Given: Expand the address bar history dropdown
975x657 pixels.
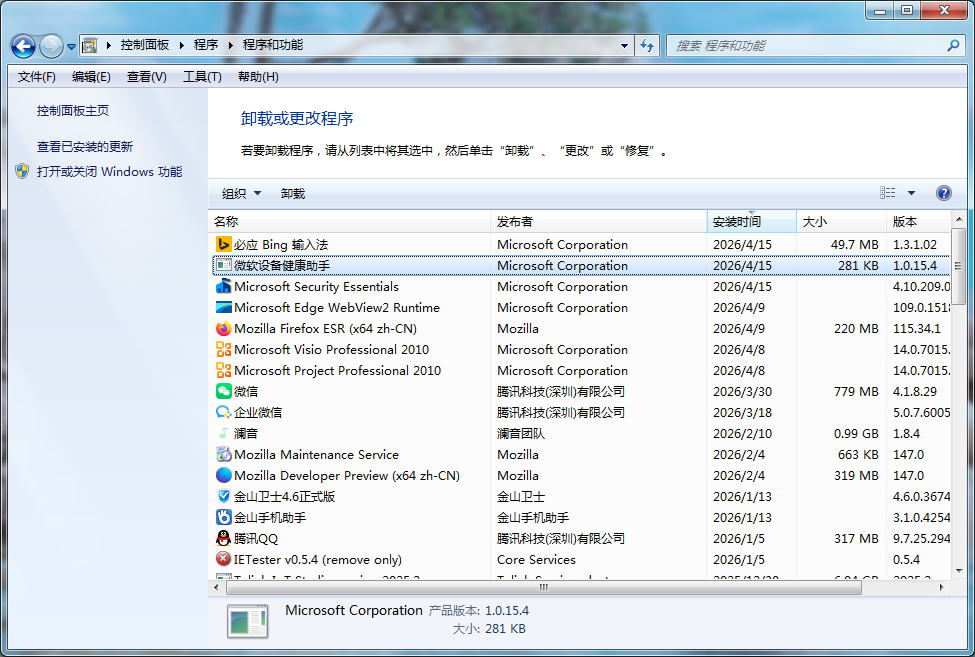Looking at the screenshot, I should point(625,46).
